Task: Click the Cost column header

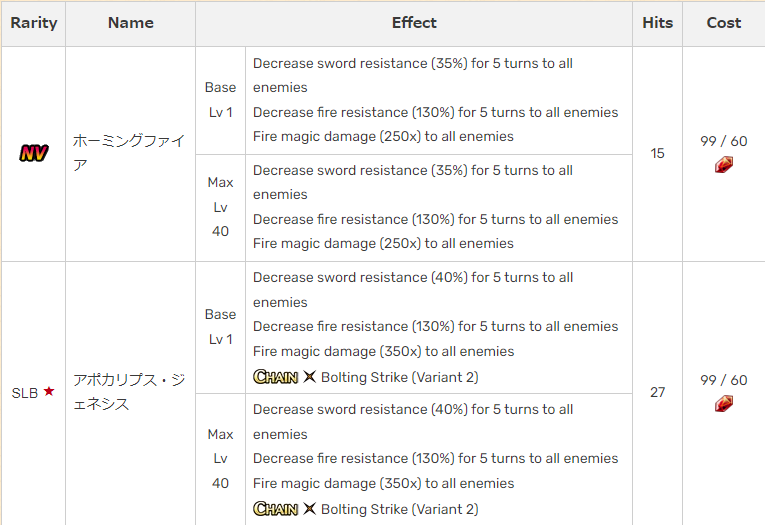Action: 724,23
